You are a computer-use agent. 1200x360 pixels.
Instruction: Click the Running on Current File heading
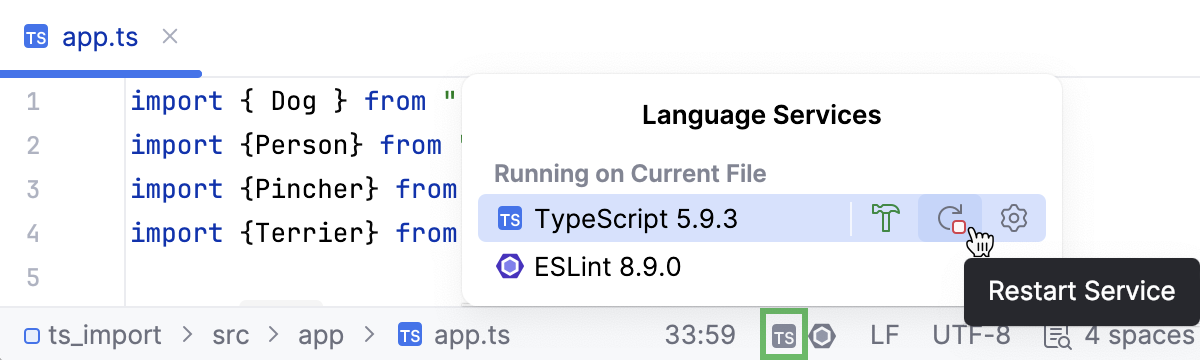tap(630, 174)
